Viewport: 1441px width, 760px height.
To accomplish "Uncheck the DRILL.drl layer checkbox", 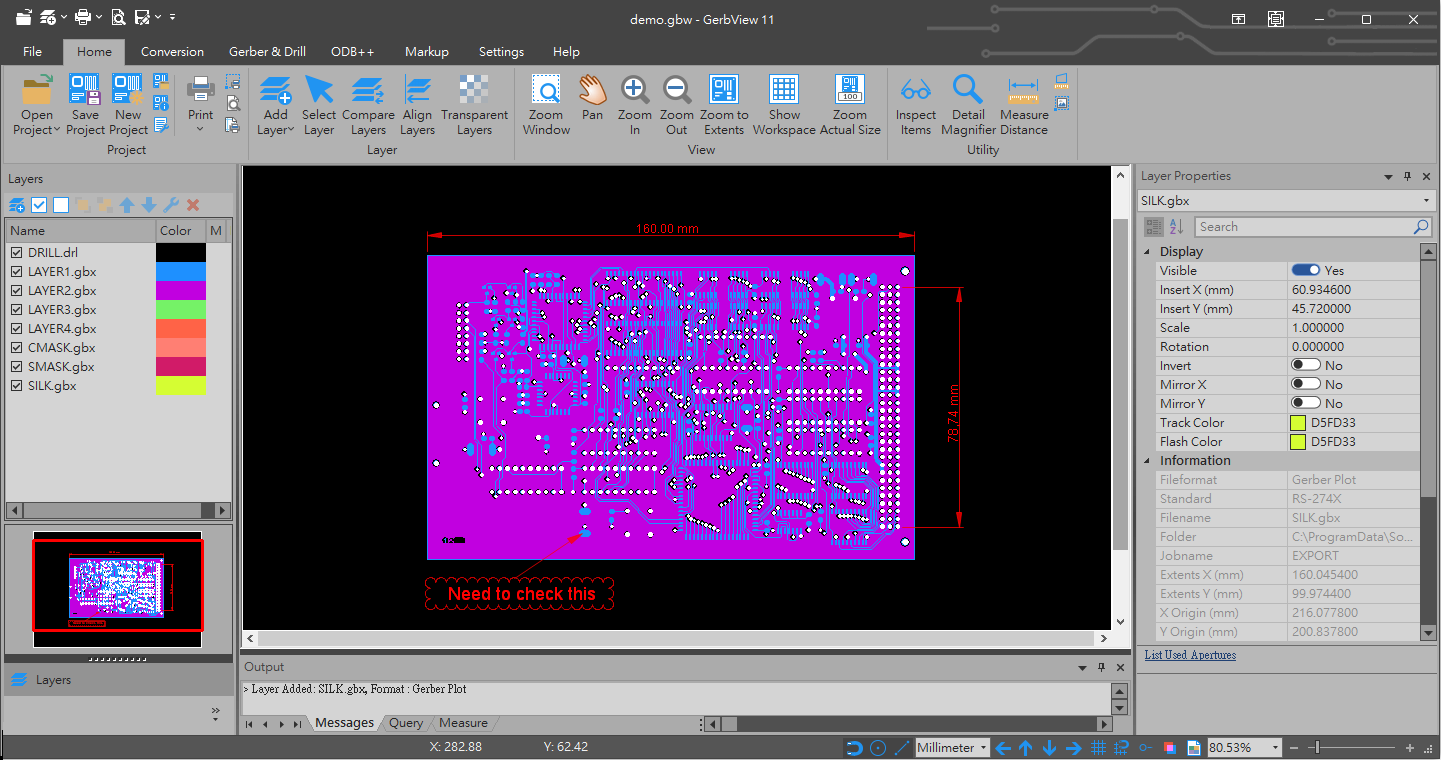I will [16, 253].
